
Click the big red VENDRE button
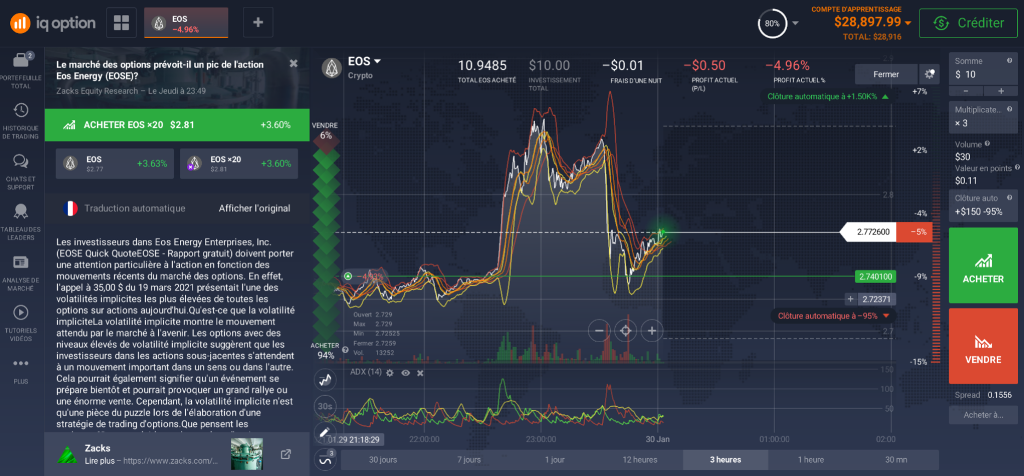(983, 346)
